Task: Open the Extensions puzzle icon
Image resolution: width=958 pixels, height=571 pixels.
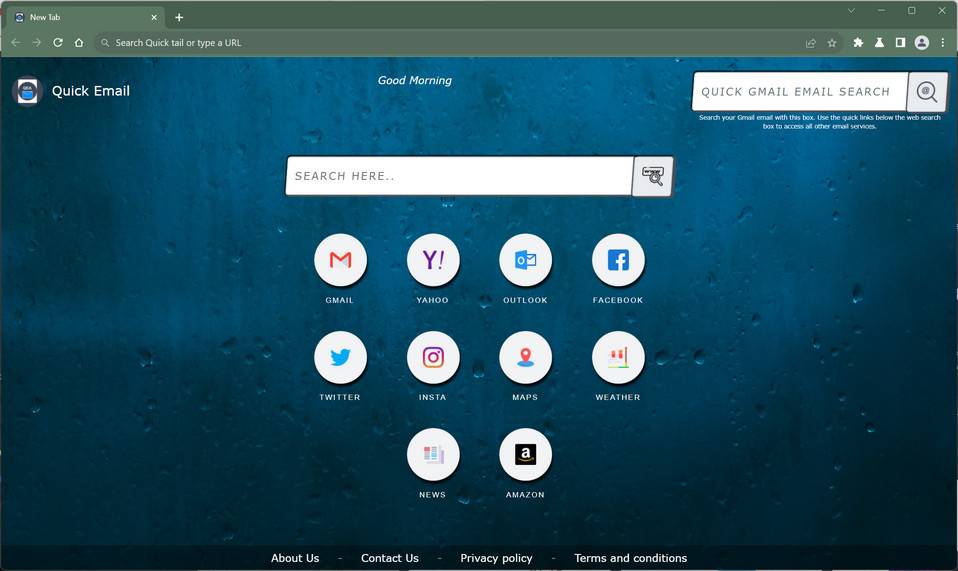Action: [x=858, y=43]
